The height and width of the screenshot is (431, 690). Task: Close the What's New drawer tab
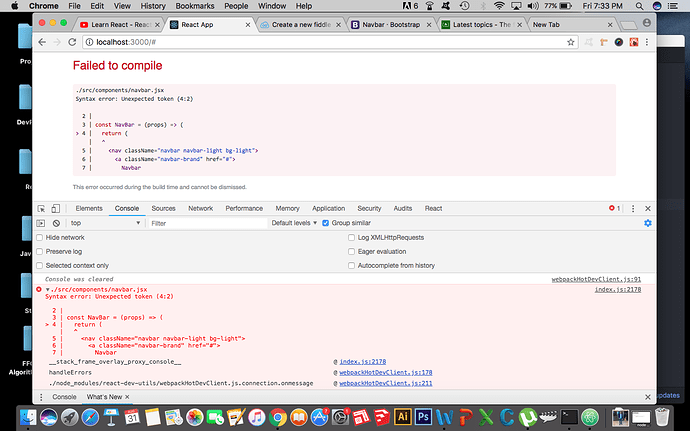pos(127,397)
